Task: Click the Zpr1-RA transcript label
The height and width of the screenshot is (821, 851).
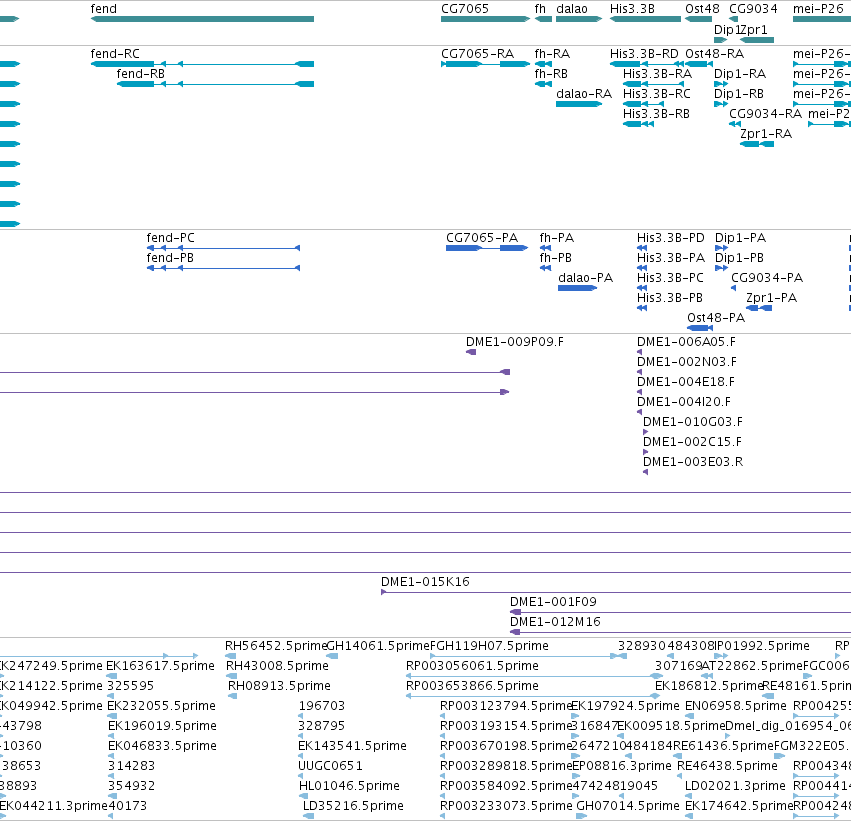Action: pyautogui.click(x=766, y=134)
